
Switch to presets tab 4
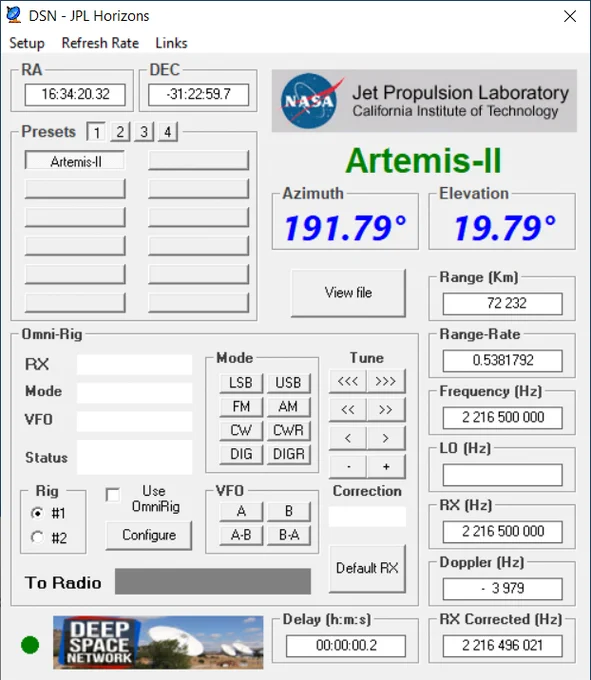[x=168, y=132]
